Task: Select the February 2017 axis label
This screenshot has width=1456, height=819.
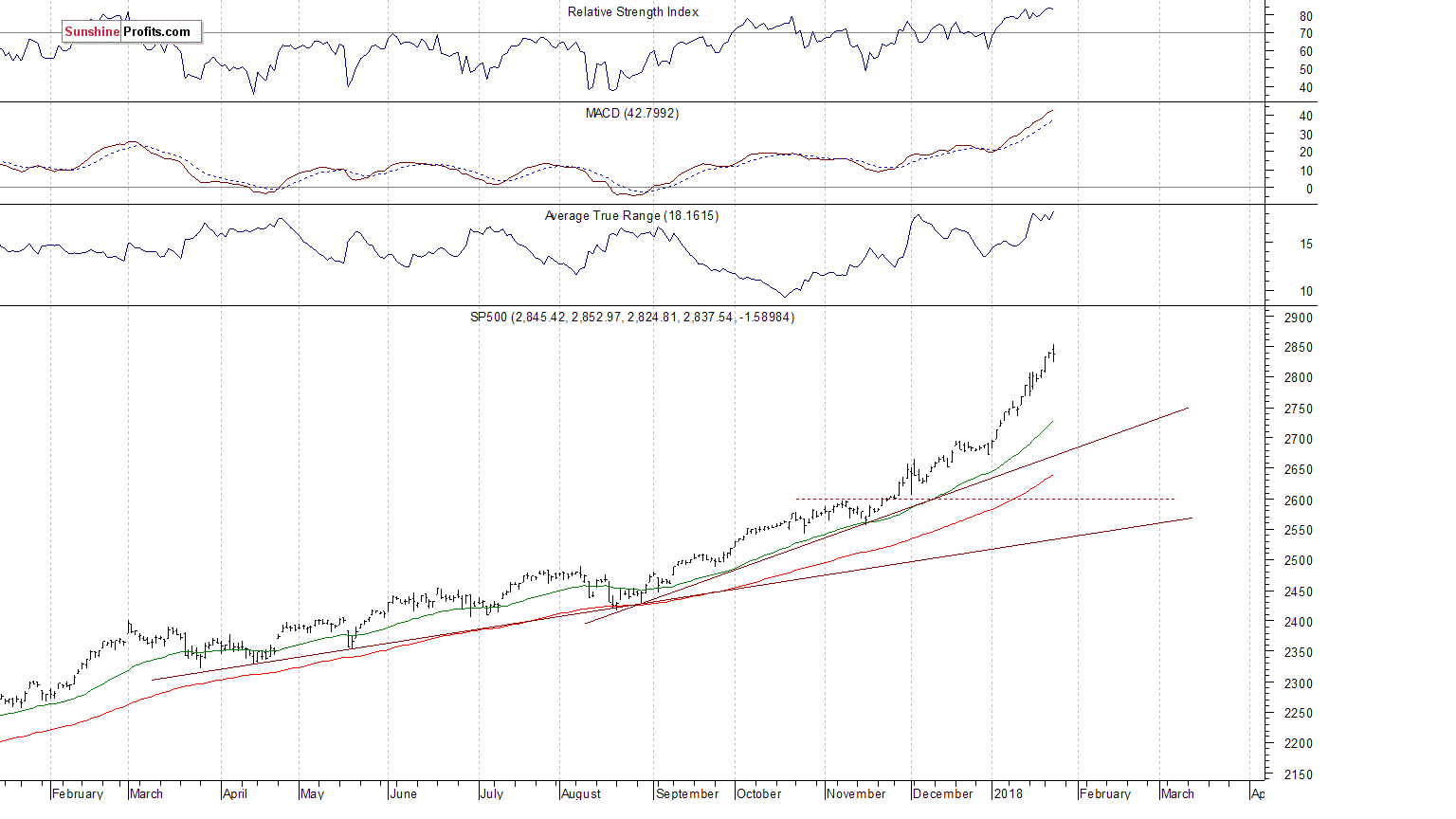Action: (78, 793)
